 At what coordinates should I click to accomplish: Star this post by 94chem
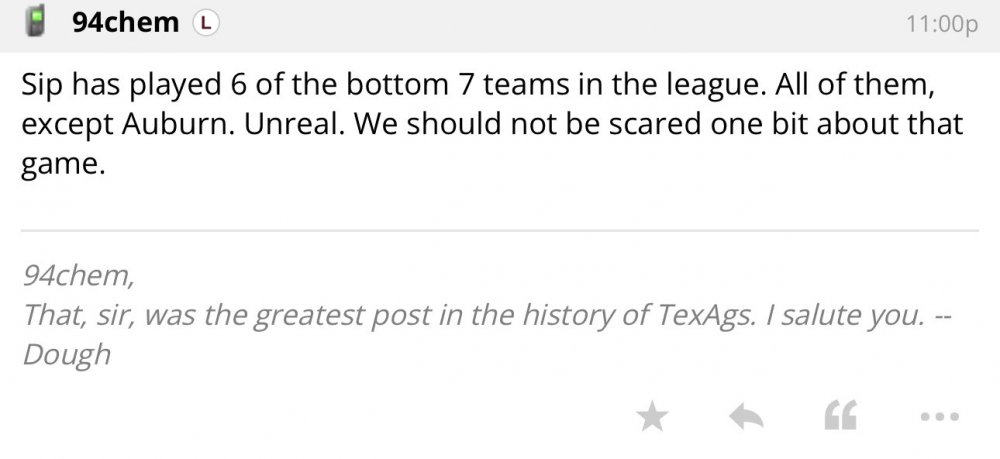click(x=652, y=416)
